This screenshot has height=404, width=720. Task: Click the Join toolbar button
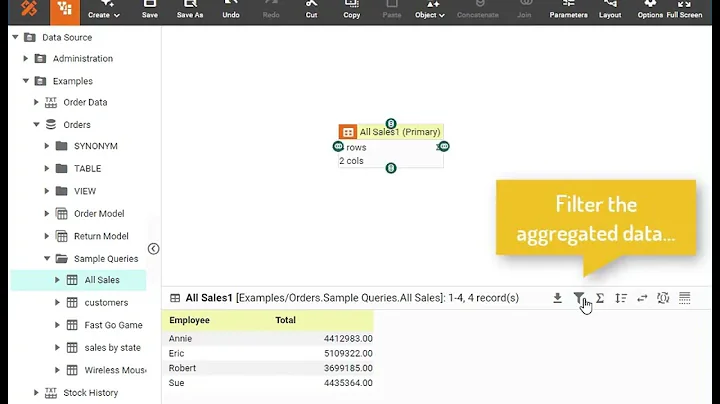(x=524, y=10)
